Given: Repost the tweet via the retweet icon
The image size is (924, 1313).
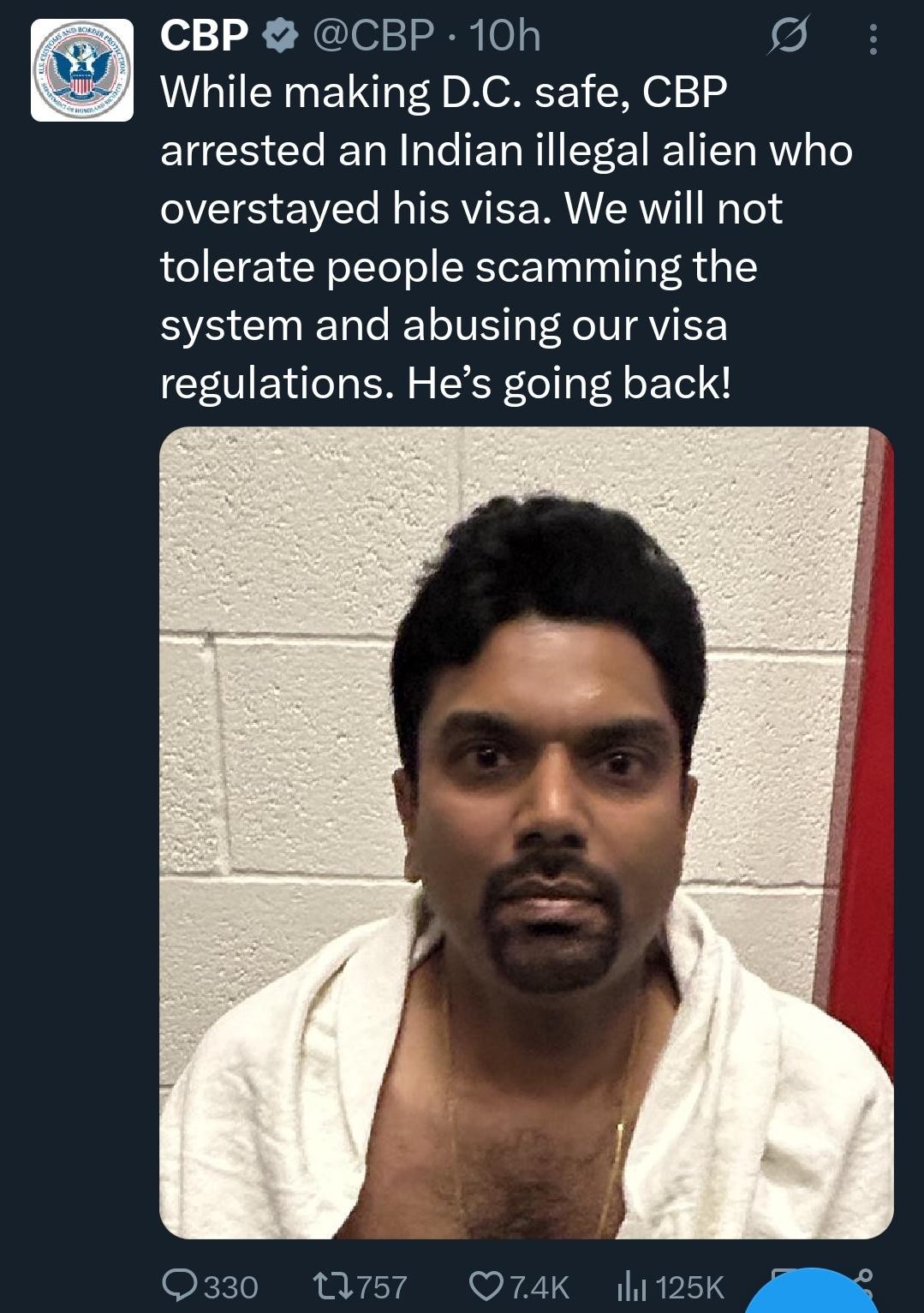Looking at the screenshot, I should 332,1286.
